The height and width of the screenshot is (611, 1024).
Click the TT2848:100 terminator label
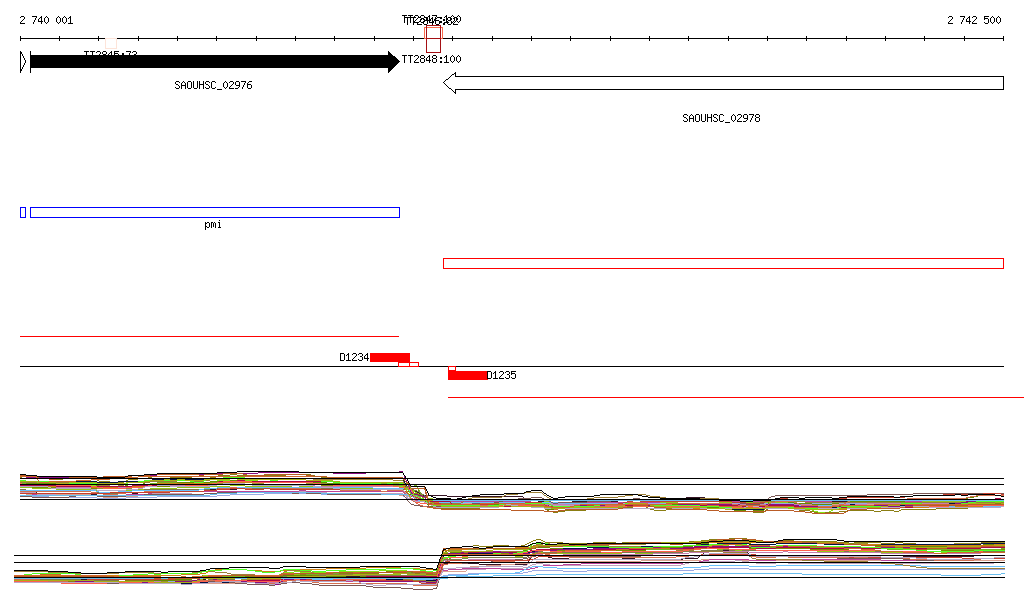point(431,59)
